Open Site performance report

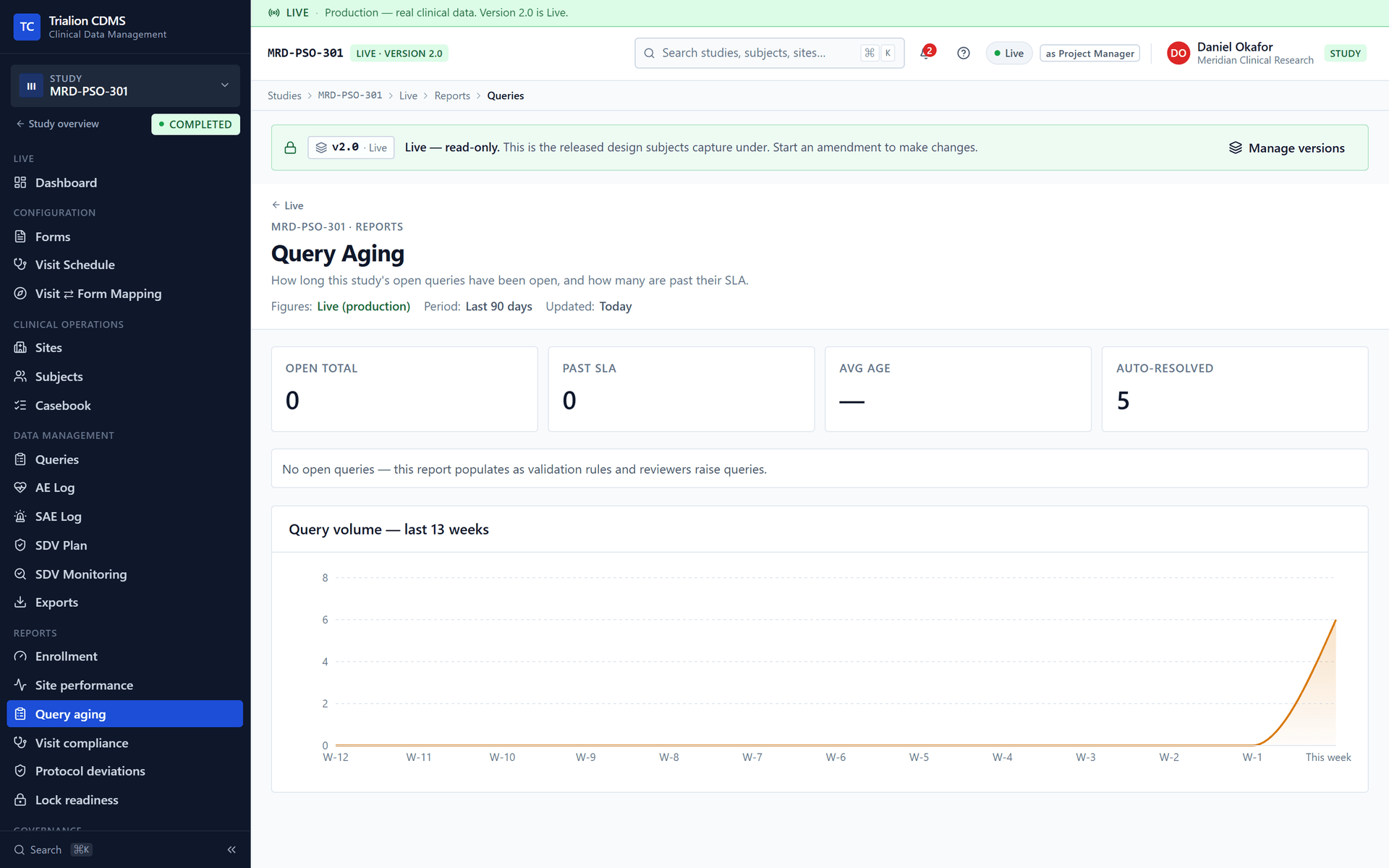tap(124, 685)
